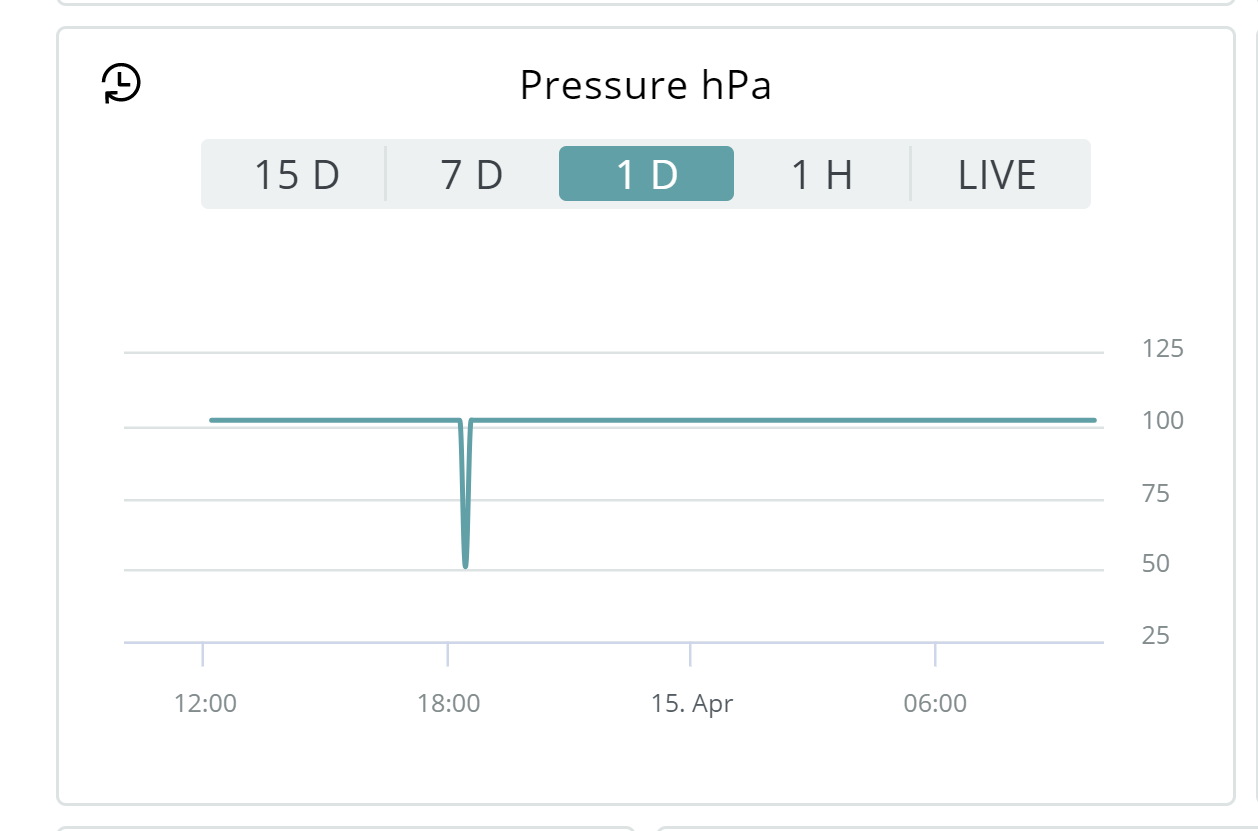Click the 75 y-axis value
The height and width of the screenshot is (831, 1258).
point(1155,493)
